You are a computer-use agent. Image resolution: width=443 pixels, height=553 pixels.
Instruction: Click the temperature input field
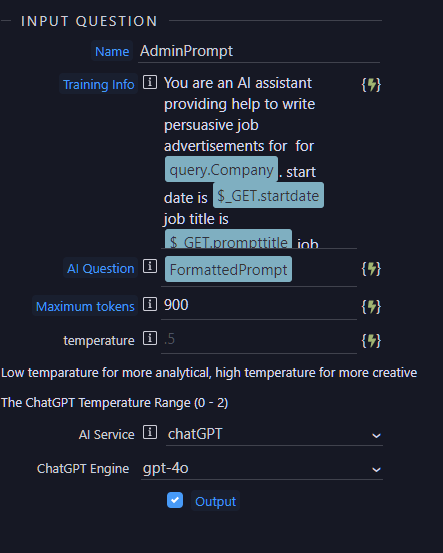(x=259, y=339)
